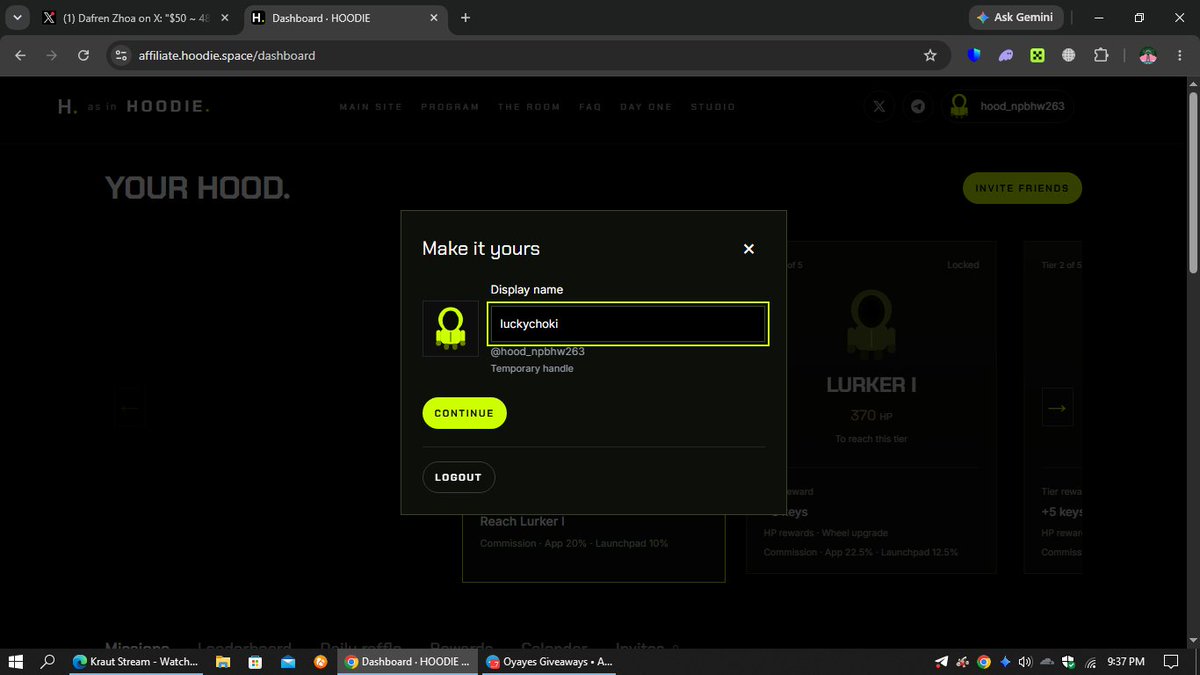Open Microsoft Store from taskbar
1200x675 pixels.
(256, 661)
